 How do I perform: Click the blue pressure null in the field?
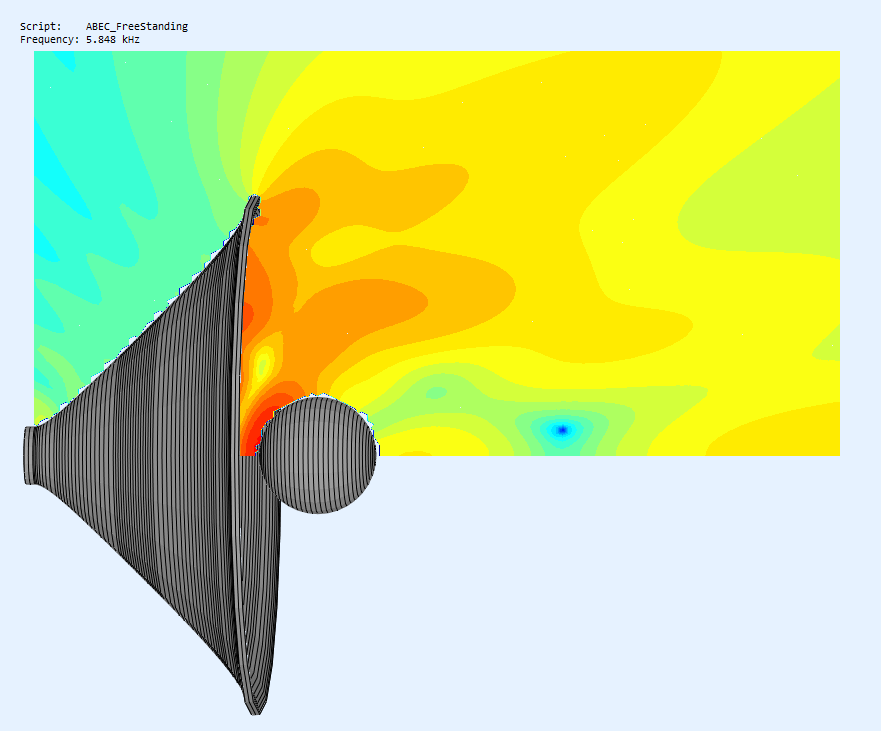tap(562, 430)
